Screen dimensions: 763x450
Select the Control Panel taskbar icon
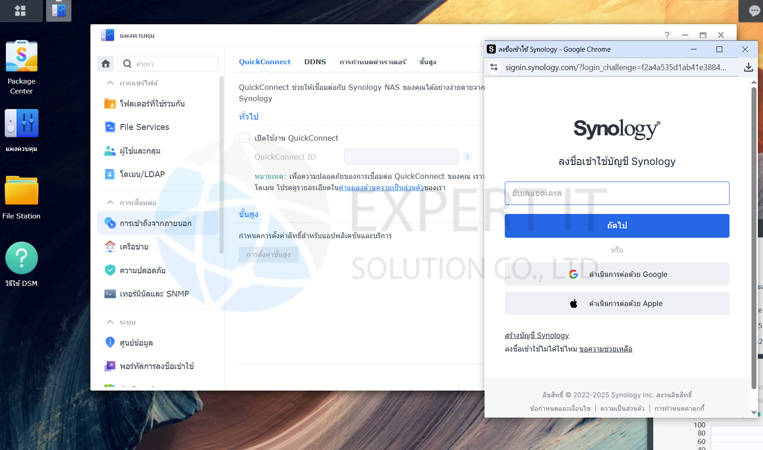(58, 10)
